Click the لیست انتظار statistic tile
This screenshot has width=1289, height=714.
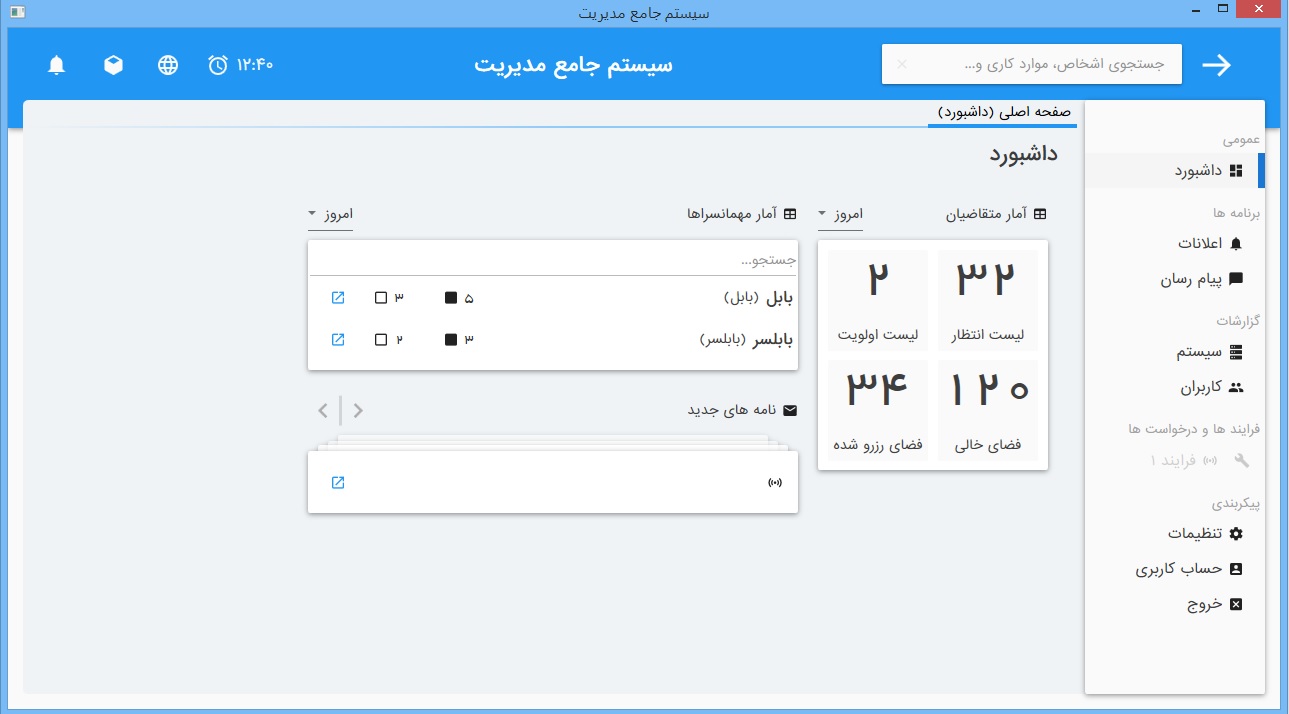point(987,300)
